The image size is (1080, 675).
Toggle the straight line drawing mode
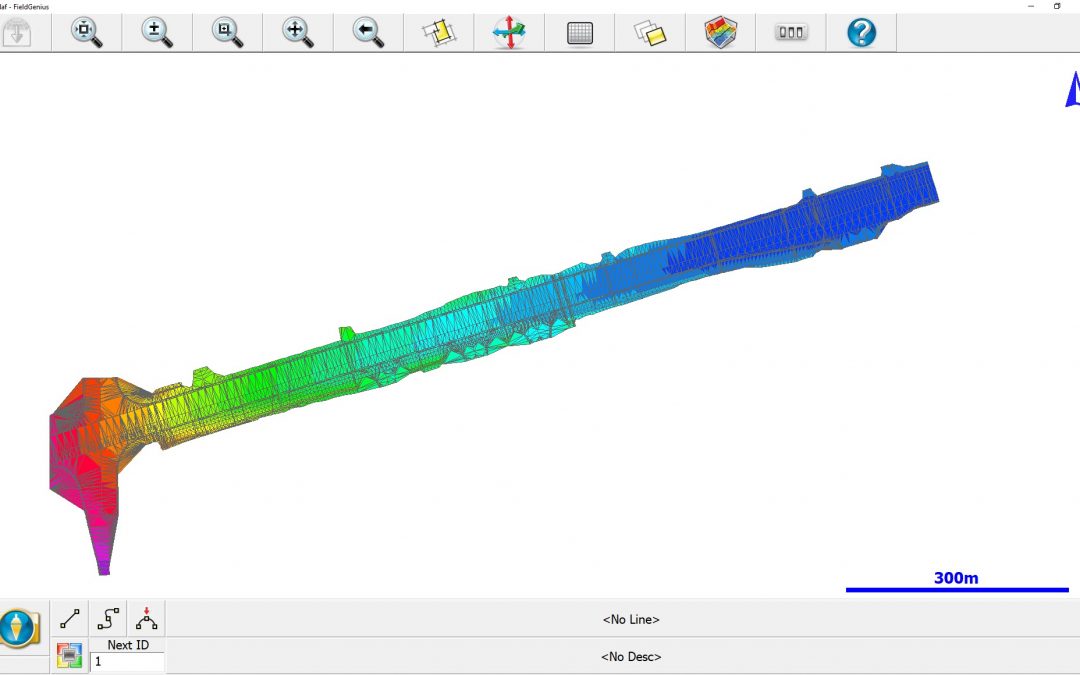point(70,619)
